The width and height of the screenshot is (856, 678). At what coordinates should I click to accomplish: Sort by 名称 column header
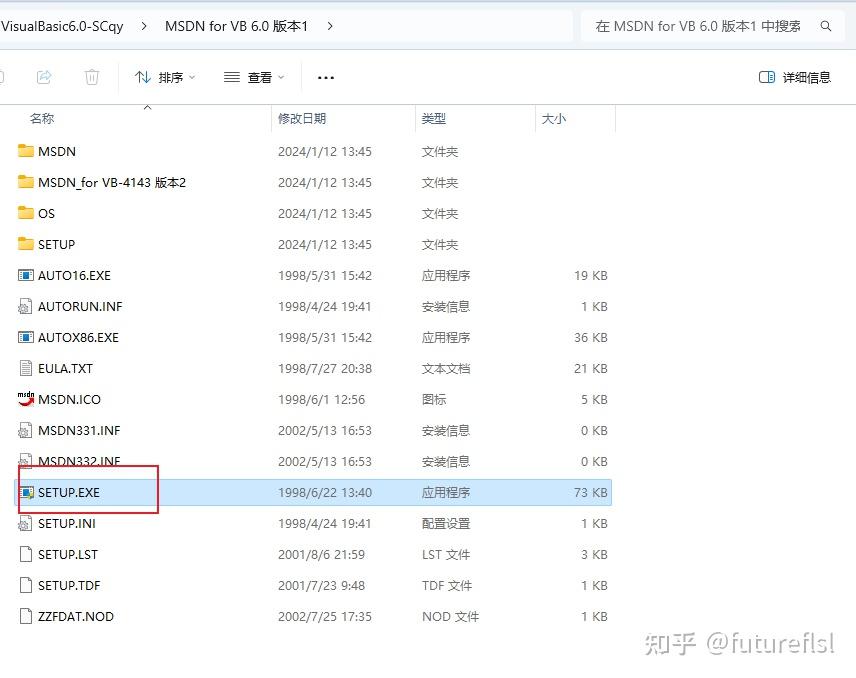click(42, 118)
